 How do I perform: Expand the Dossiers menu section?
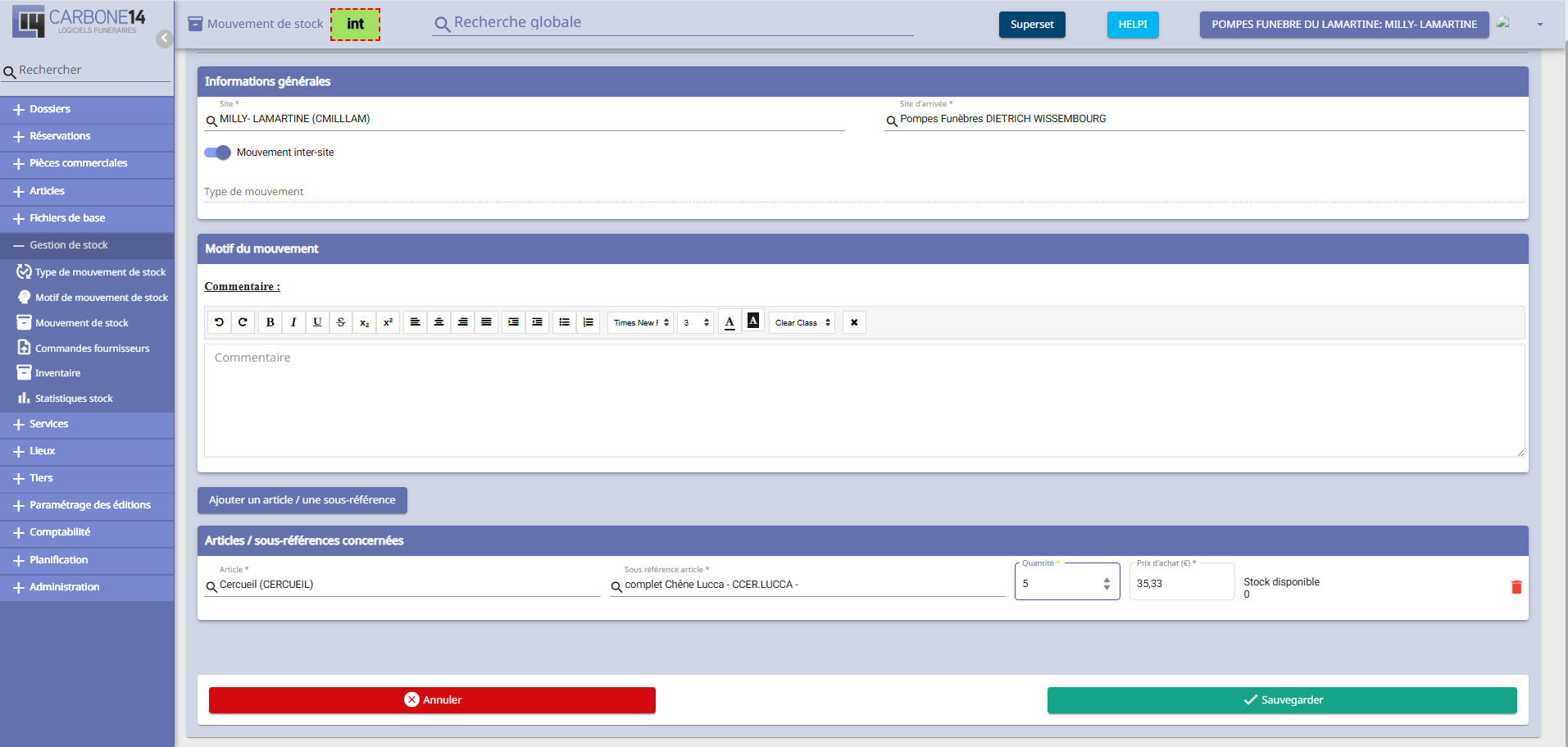point(50,109)
